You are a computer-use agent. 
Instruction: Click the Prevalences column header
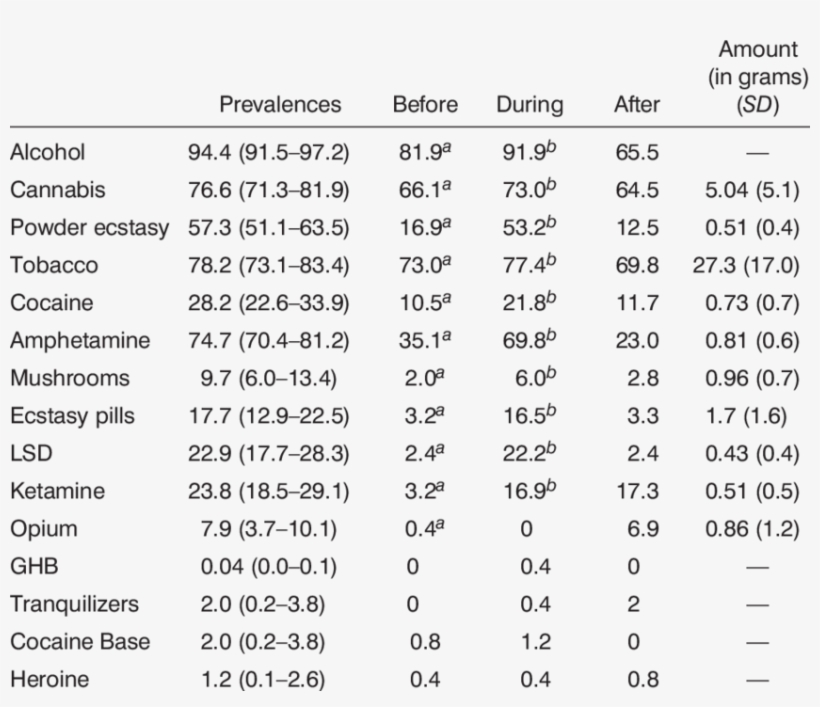point(280,104)
